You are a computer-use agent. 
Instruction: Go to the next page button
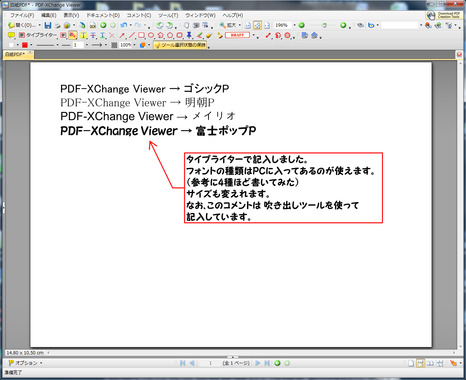point(257,363)
